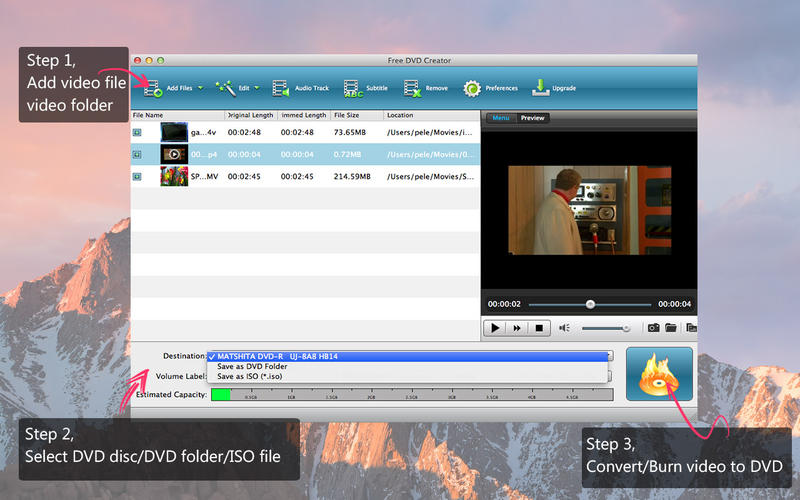Click the Add Files toolbar icon

[x=154, y=89]
